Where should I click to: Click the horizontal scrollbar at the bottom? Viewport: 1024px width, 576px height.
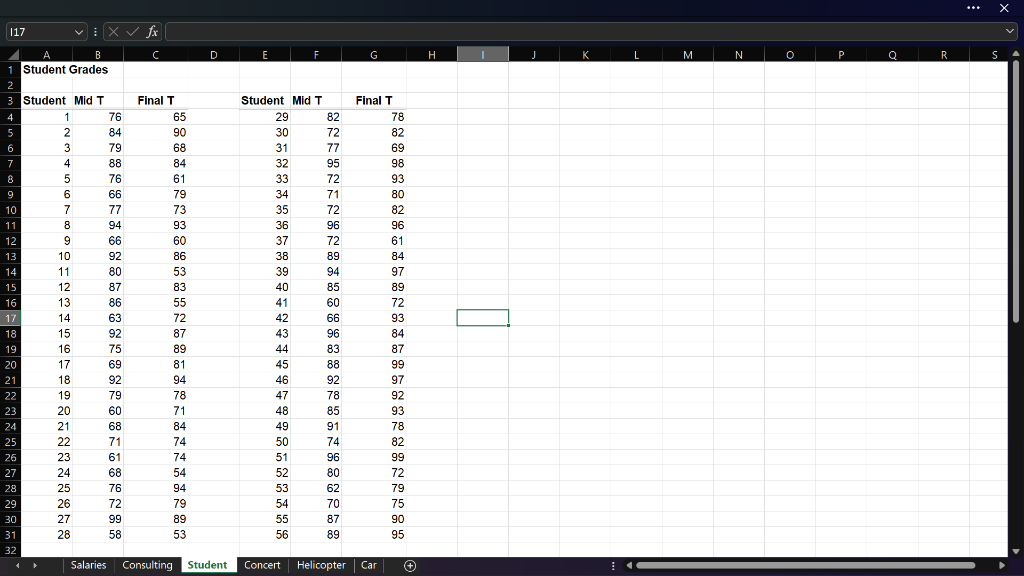pyautogui.click(x=800, y=565)
